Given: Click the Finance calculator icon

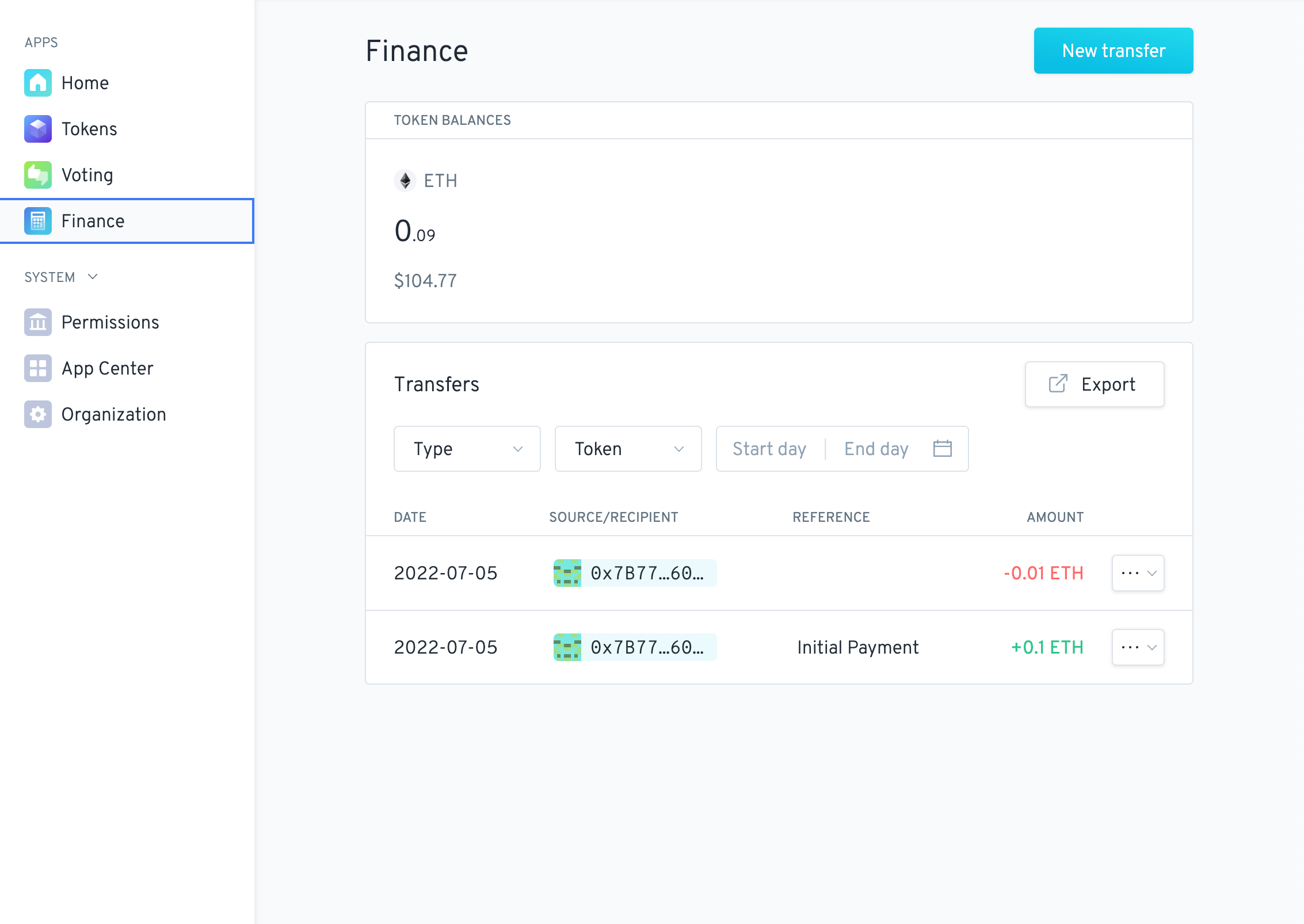Looking at the screenshot, I should coord(38,221).
